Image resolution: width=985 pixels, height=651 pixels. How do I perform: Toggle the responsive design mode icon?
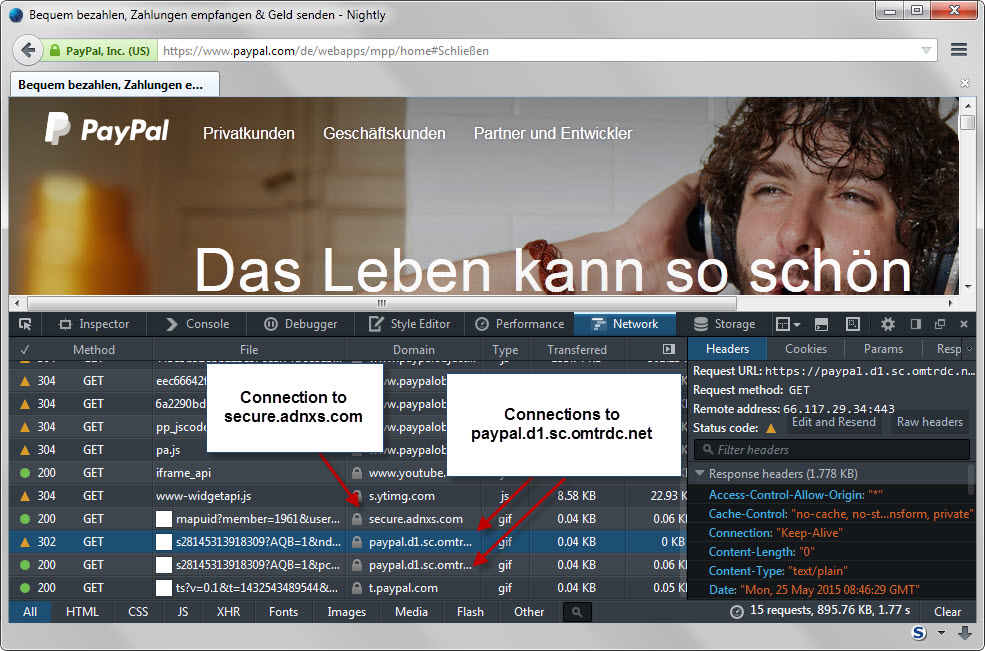[852, 324]
